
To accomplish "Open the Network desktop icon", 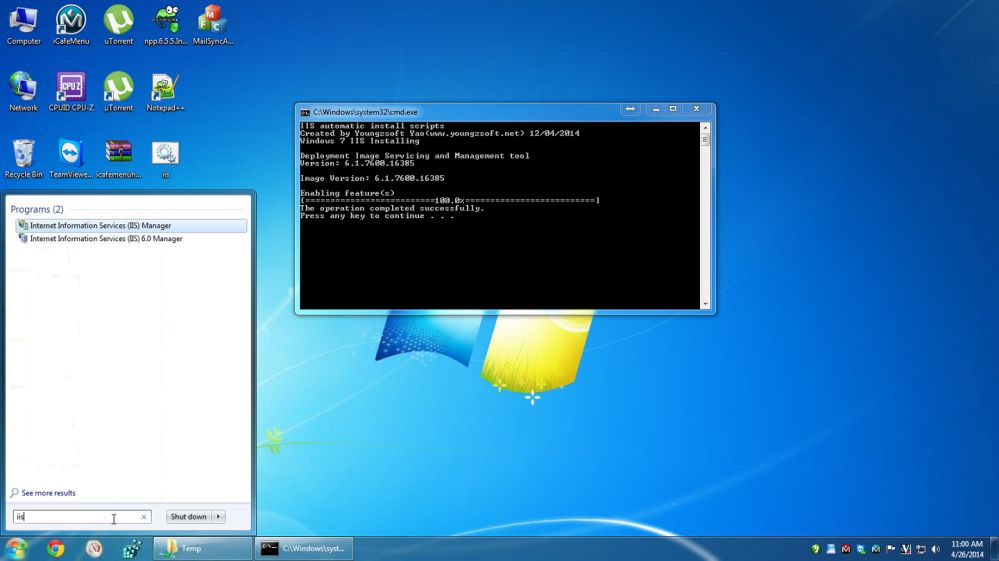I will coord(24,92).
